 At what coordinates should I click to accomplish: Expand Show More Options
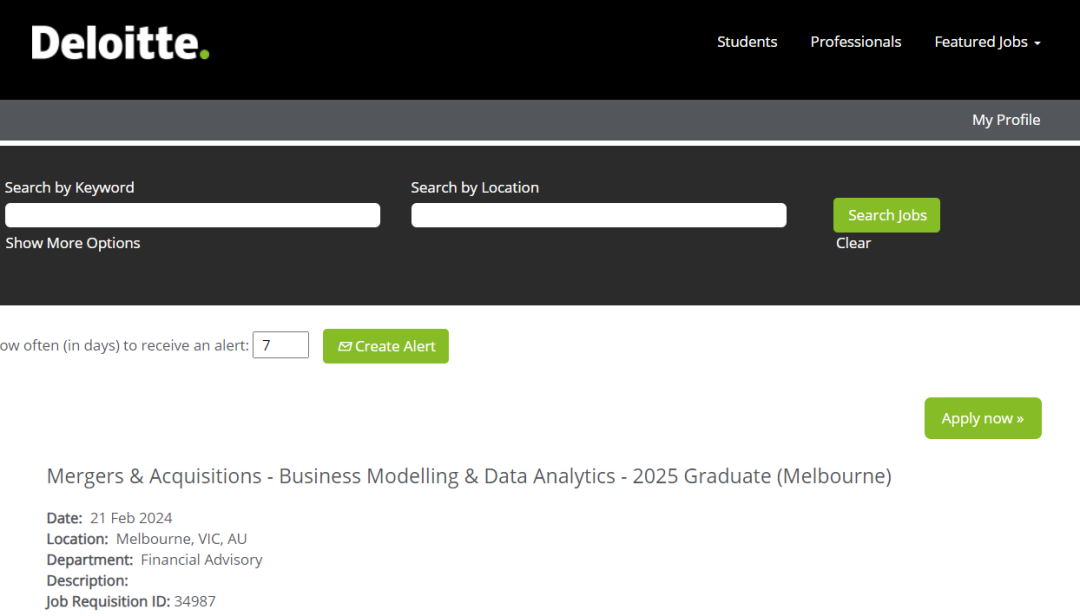click(x=73, y=243)
